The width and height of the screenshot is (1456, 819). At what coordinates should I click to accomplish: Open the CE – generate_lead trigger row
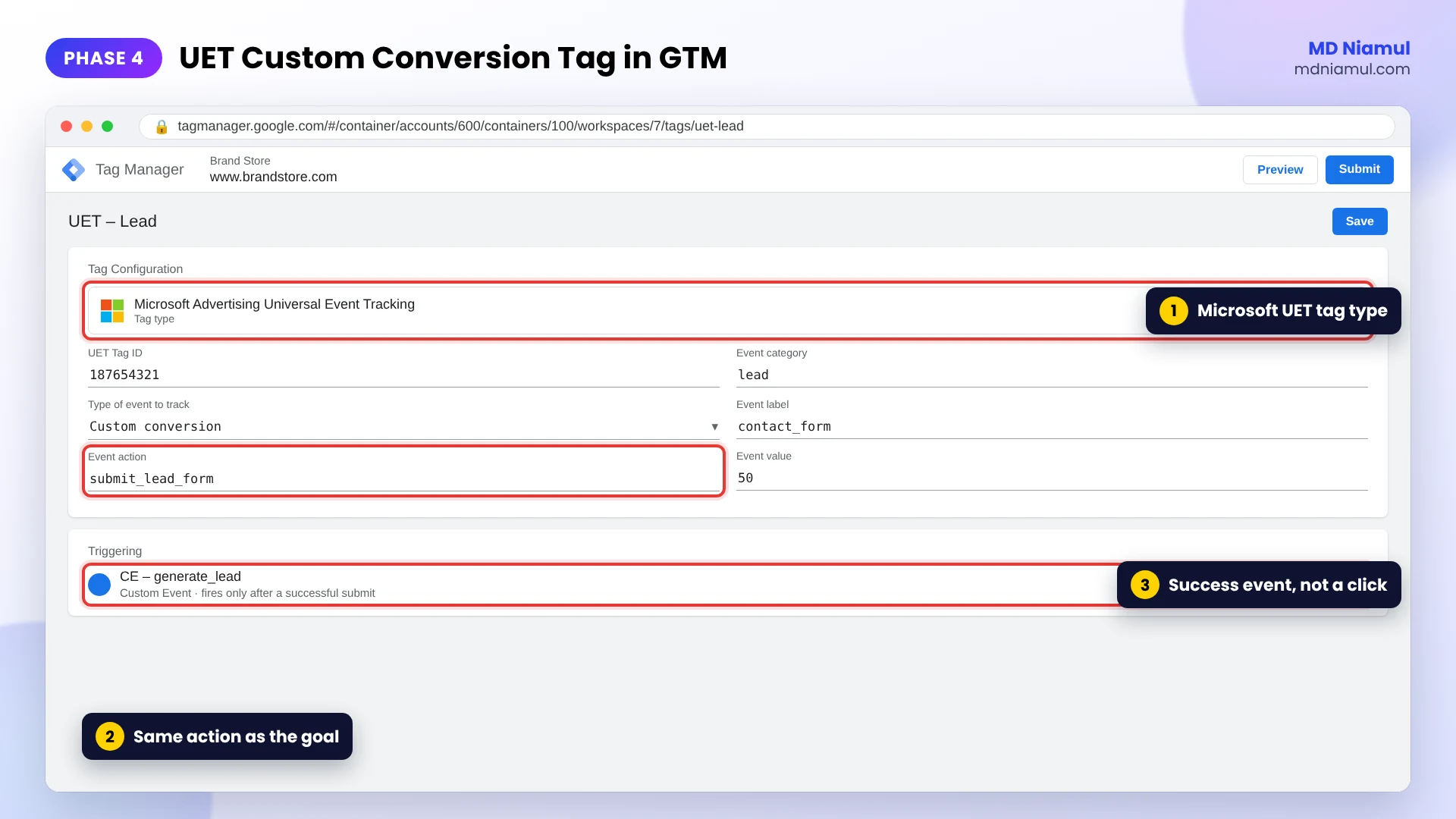728,585
